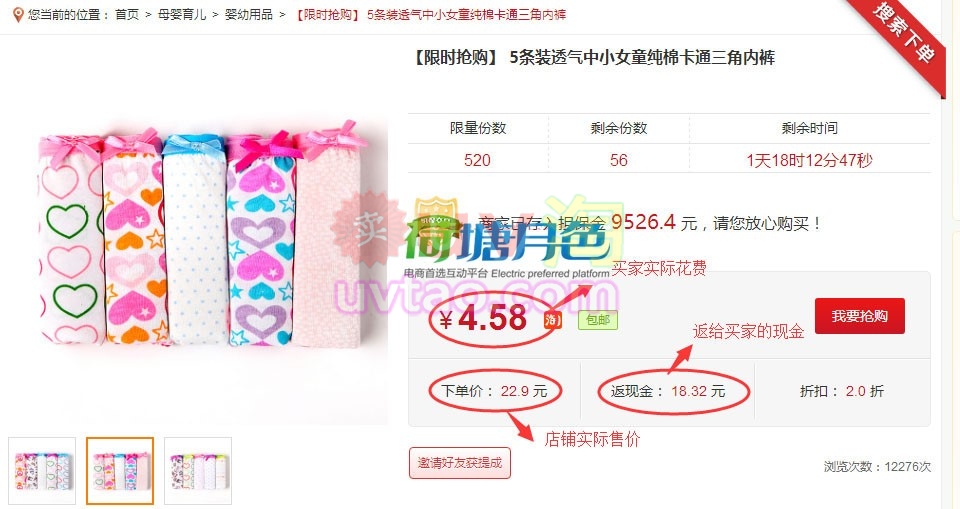
Task: Click the product title 5条装透气中小女童纯棉卡通三角内裤
Action: click(642, 58)
